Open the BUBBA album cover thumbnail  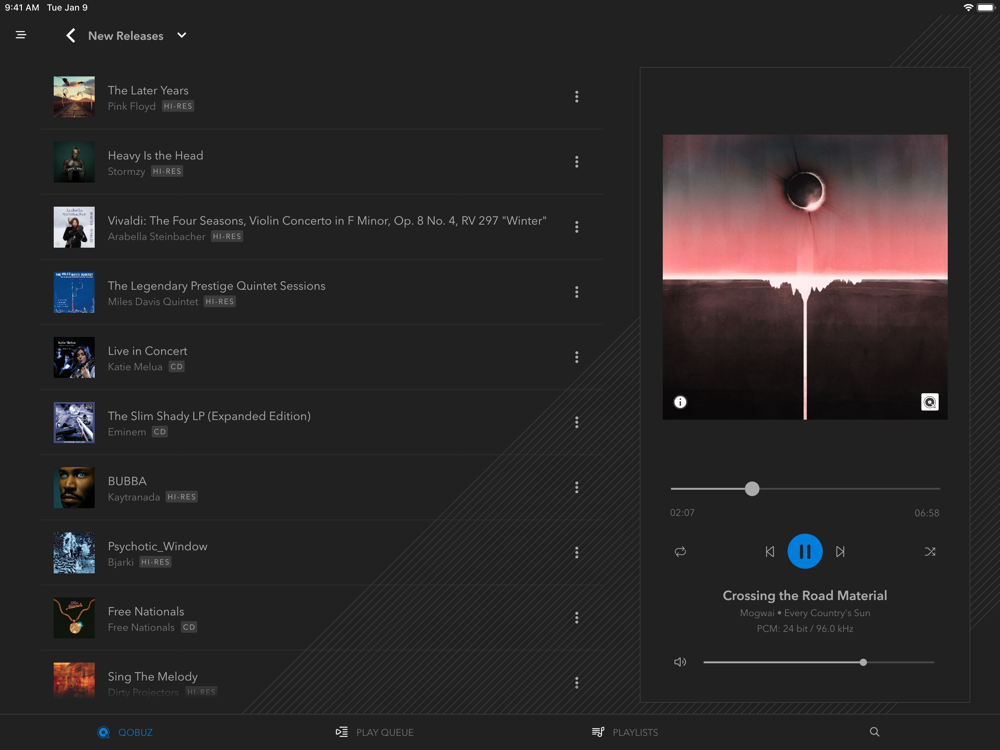click(74, 487)
